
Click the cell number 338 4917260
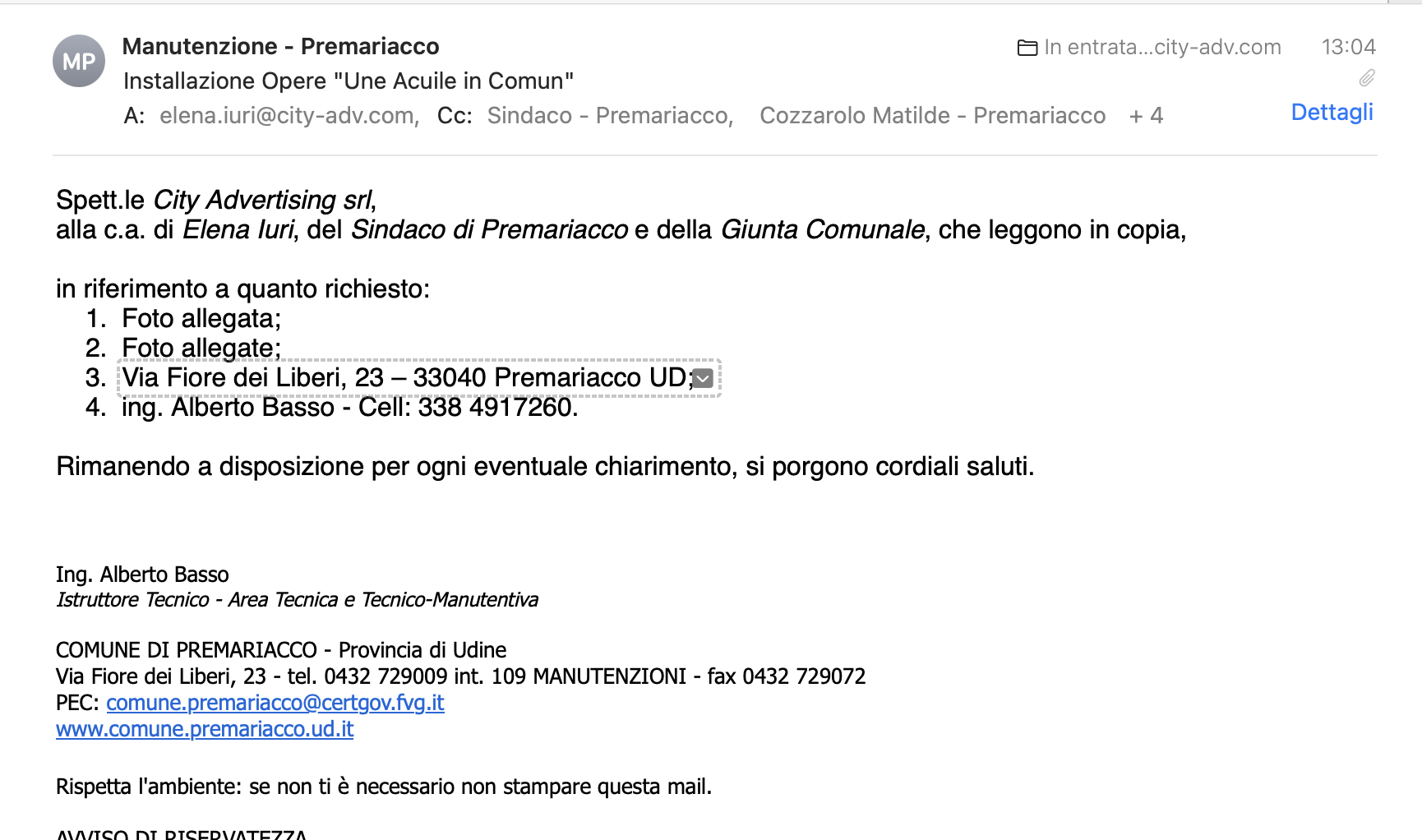[x=496, y=408]
